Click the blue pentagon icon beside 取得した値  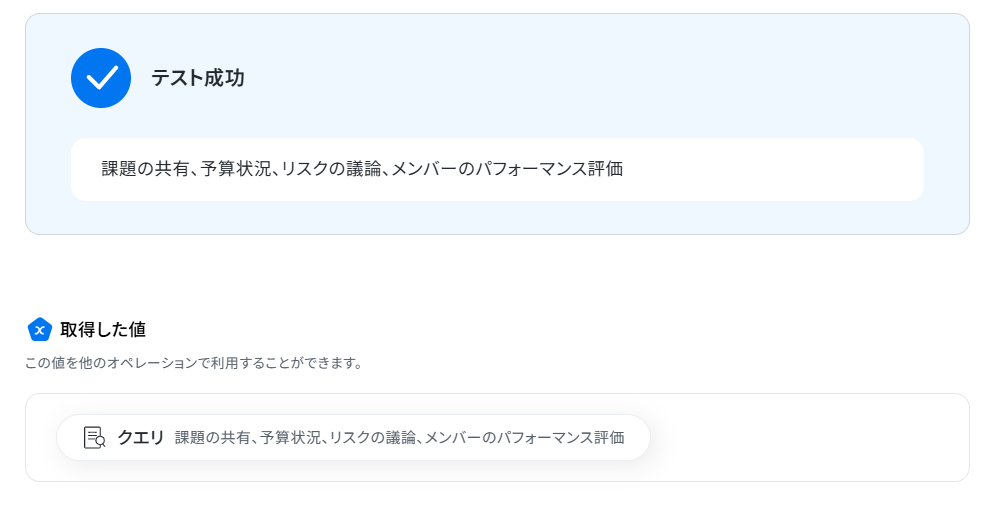tap(40, 330)
